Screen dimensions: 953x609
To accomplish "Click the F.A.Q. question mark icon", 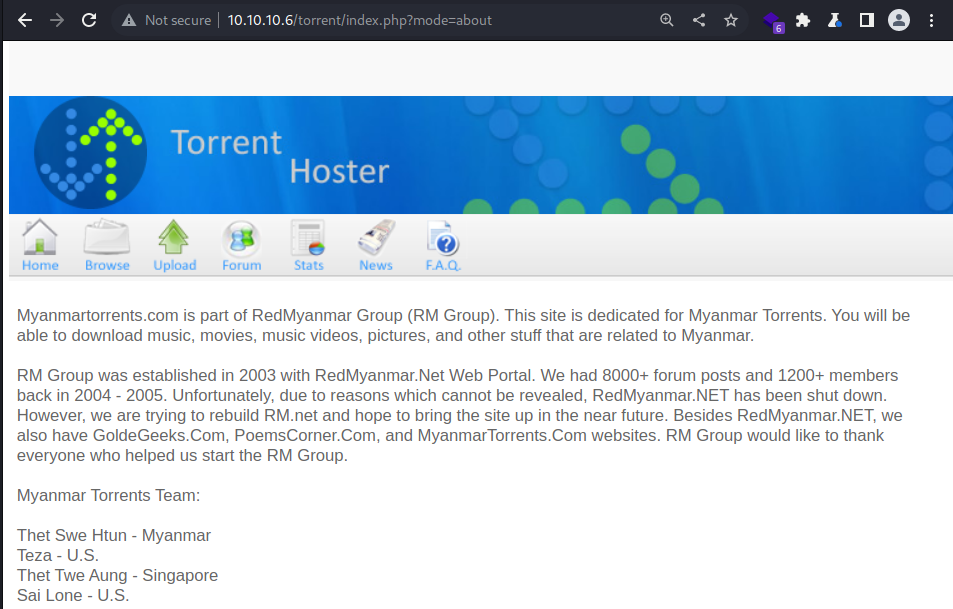I will [x=443, y=238].
